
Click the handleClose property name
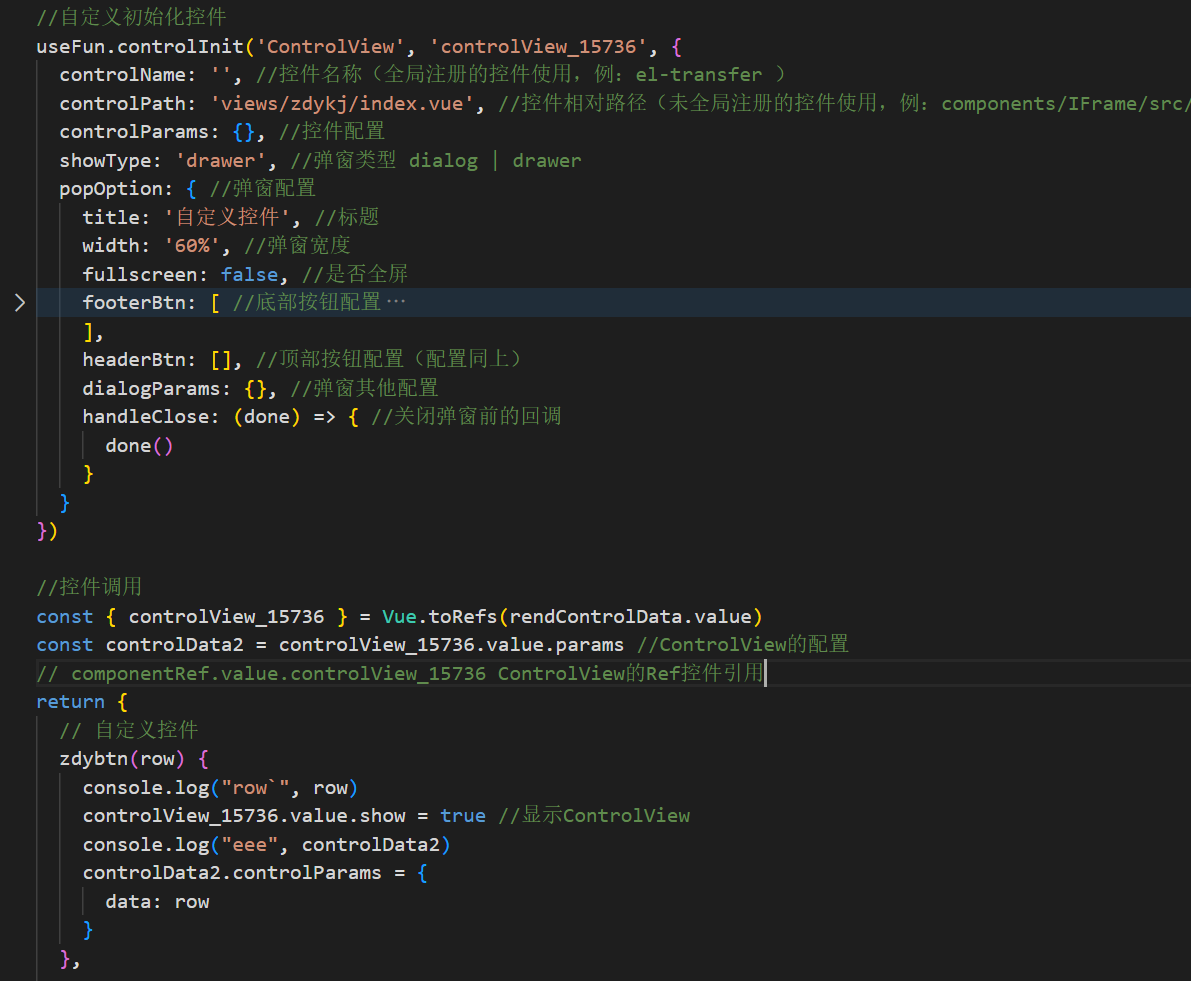(151, 416)
